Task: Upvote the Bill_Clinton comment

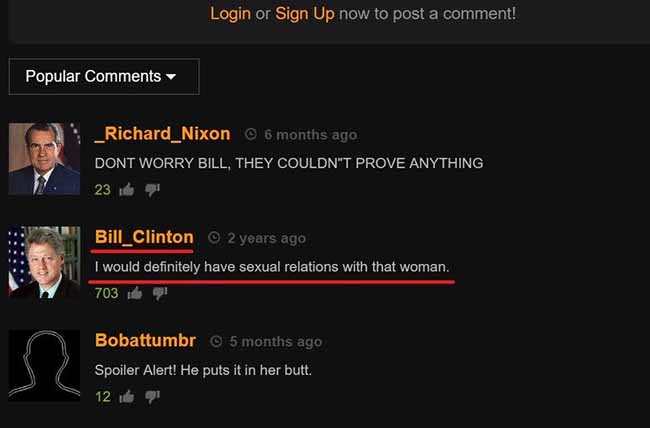Action: [135, 293]
